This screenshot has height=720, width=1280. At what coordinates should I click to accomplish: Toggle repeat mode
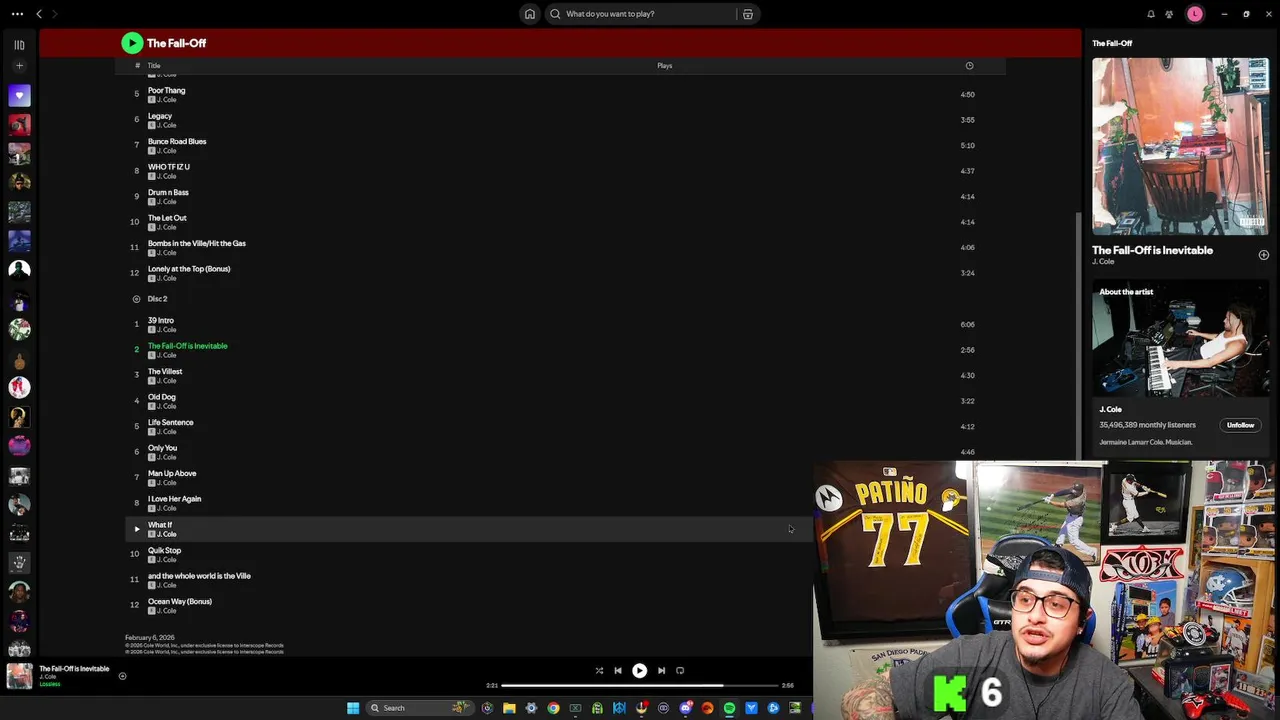pos(680,671)
